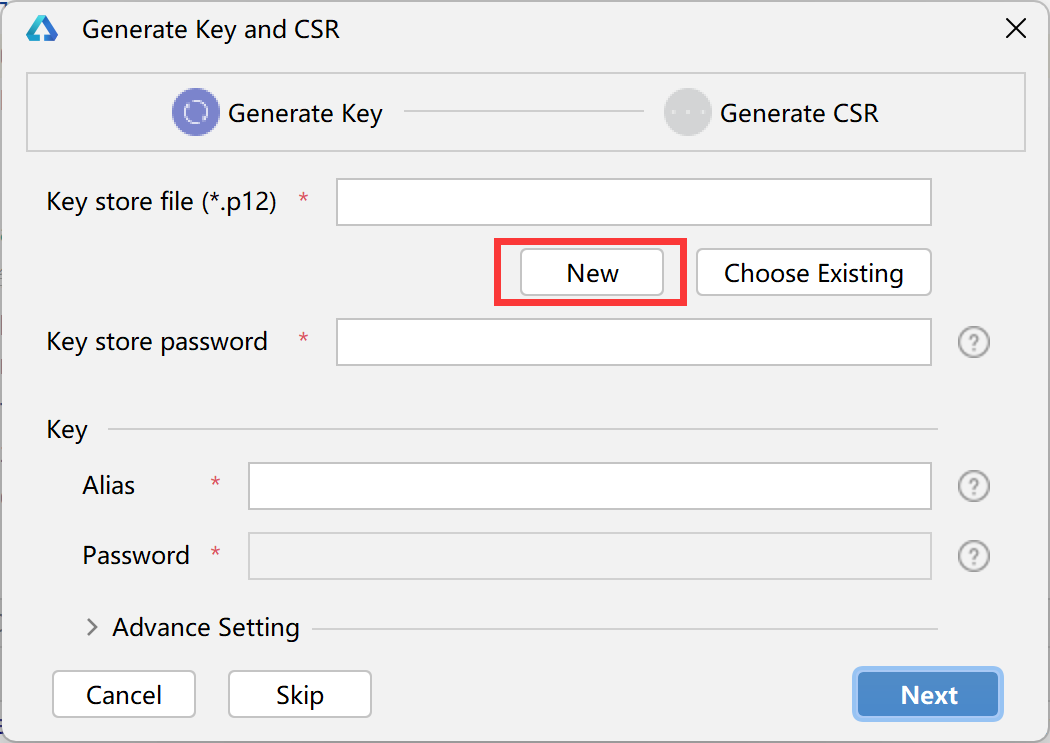Select the Generate CSR step circle icon
The height and width of the screenshot is (743, 1050).
tap(687, 112)
